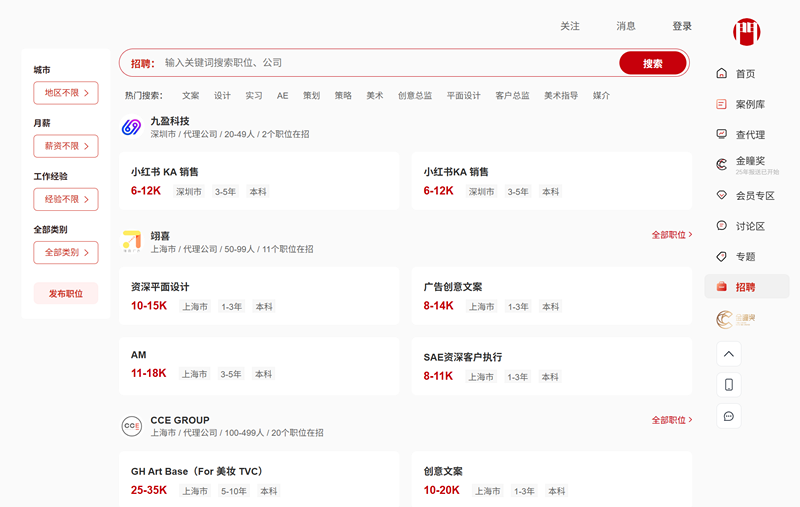The height and width of the screenshot is (507, 800).
Task: Open the 广告创意文案 job card
Action: (x=552, y=296)
